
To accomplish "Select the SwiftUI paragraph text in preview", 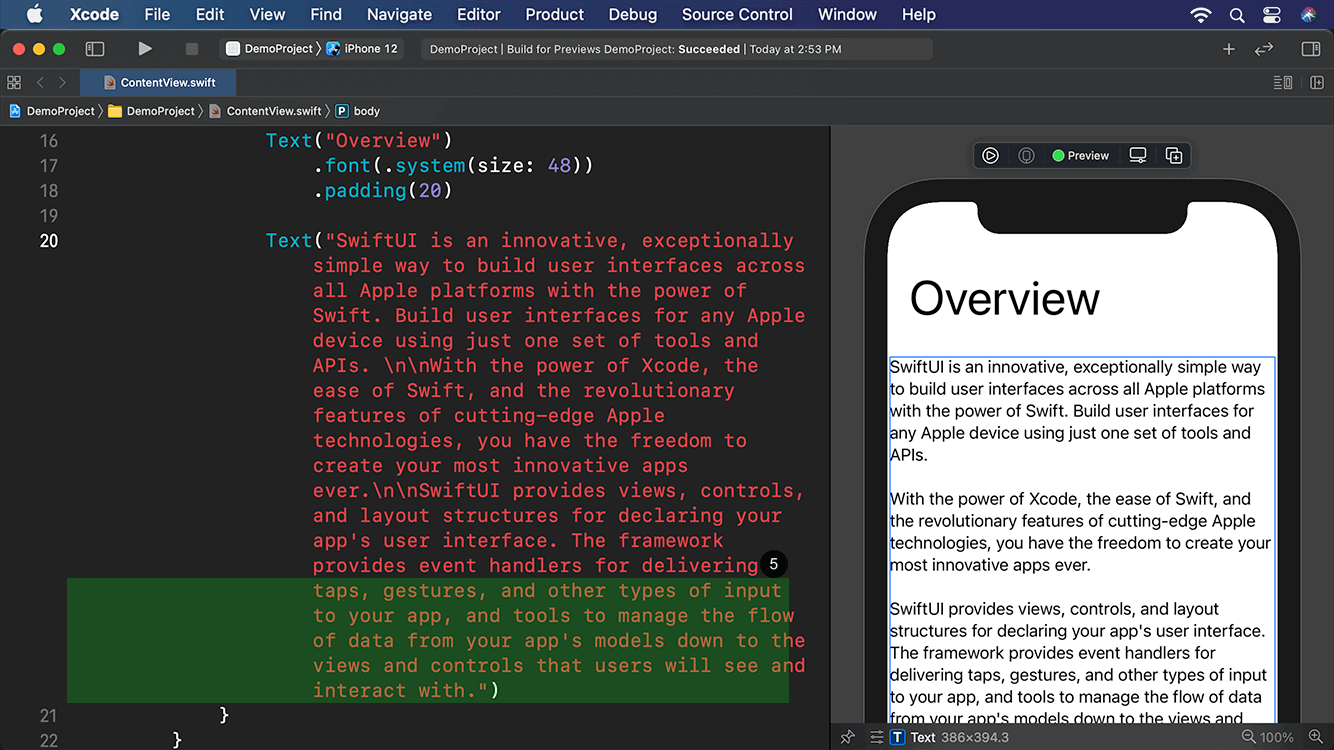I will [x=1081, y=540].
